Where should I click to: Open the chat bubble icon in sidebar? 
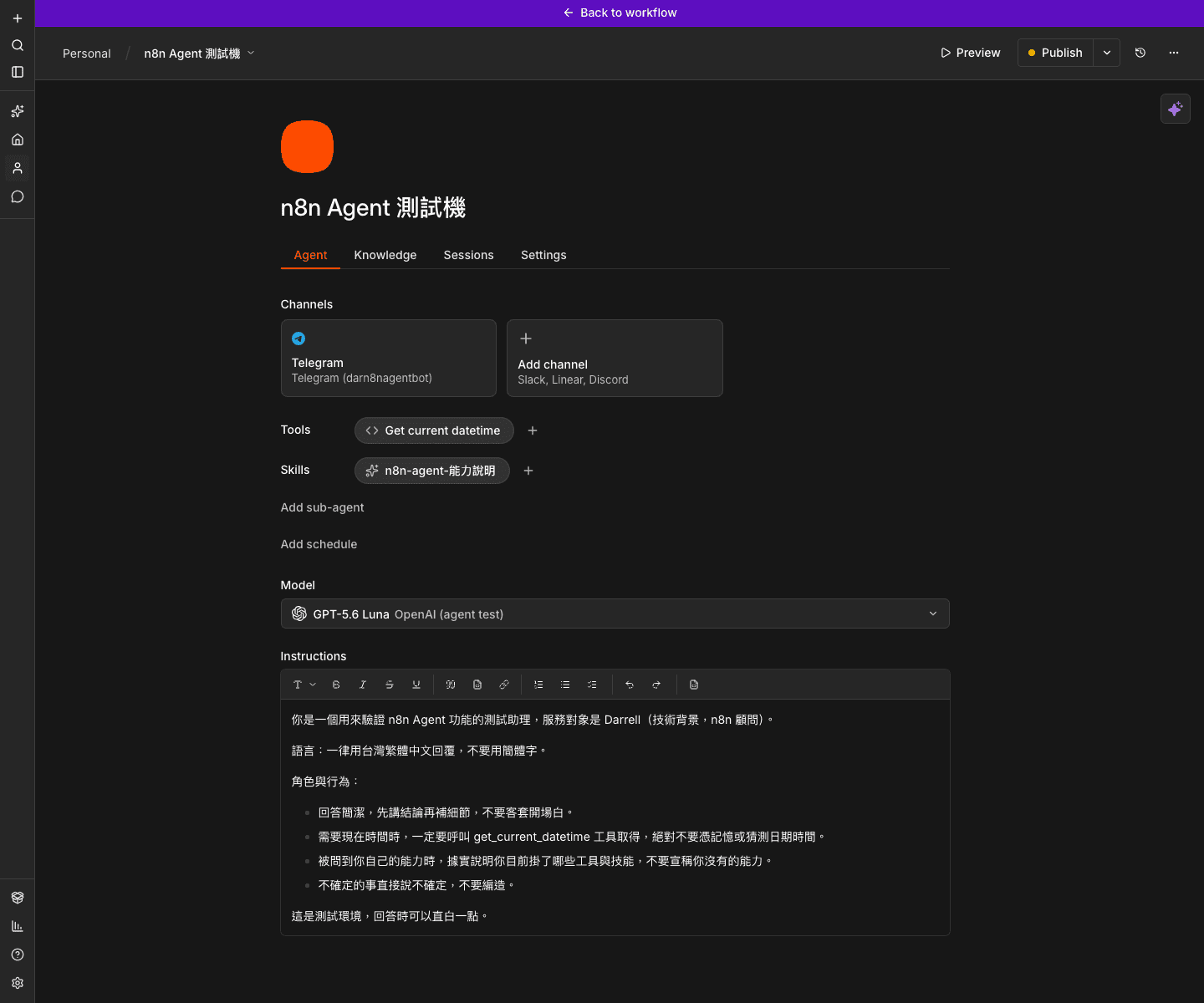point(18,196)
